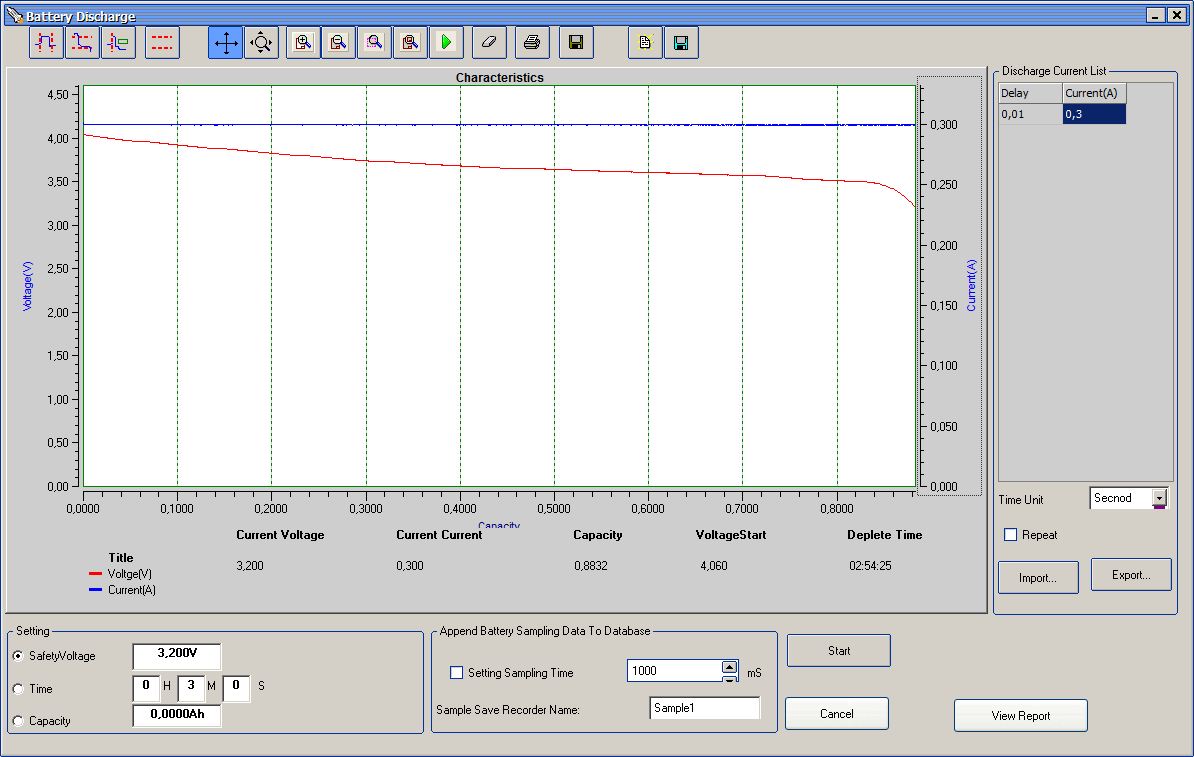The image size is (1194, 757).
Task: Activate the pan (four-arrow move) tool
Action: point(226,43)
